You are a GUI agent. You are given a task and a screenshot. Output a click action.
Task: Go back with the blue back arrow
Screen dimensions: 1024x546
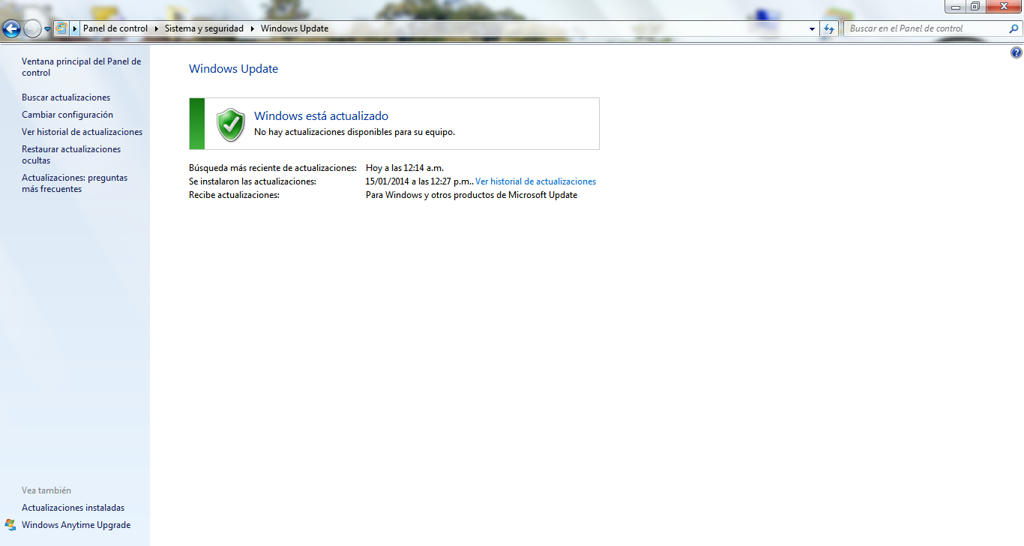(x=11, y=28)
